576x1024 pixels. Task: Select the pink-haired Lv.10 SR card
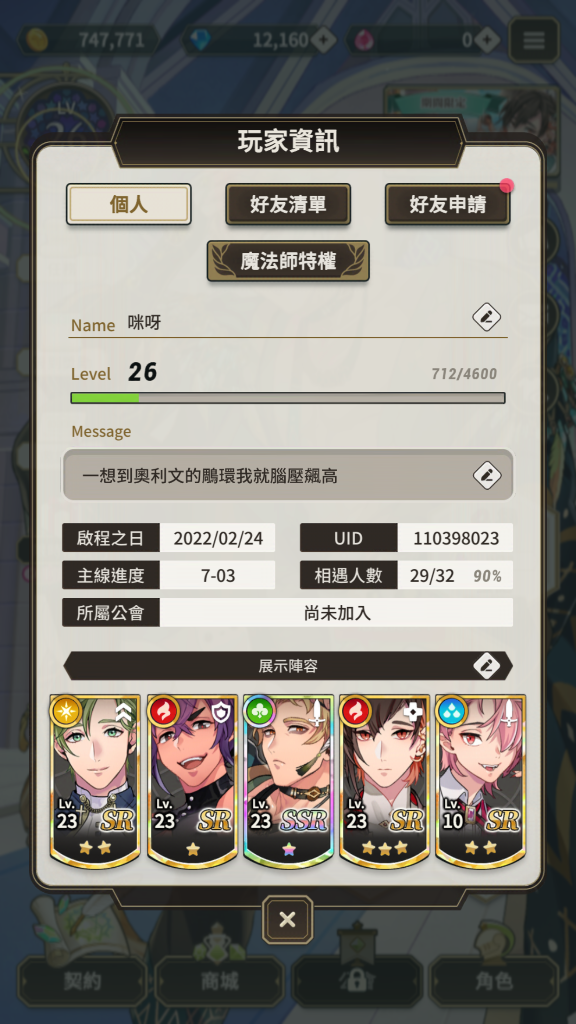coord(481,781)
